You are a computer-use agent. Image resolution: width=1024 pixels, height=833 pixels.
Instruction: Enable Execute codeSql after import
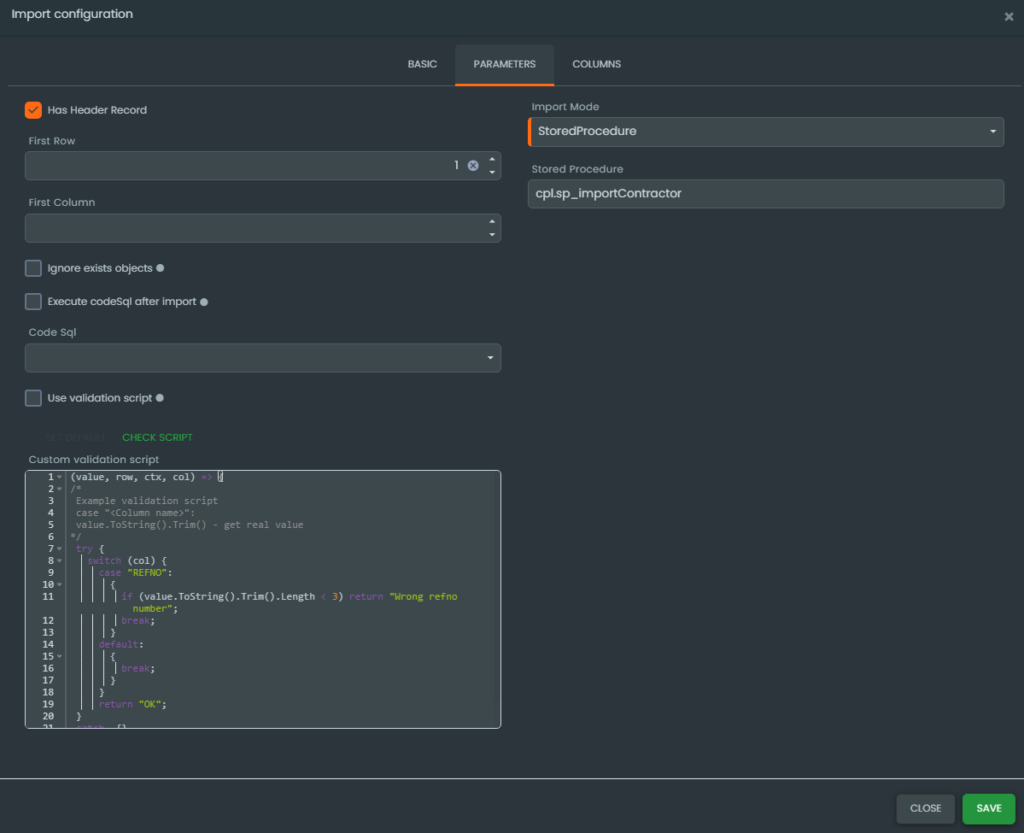pos(33,302)
